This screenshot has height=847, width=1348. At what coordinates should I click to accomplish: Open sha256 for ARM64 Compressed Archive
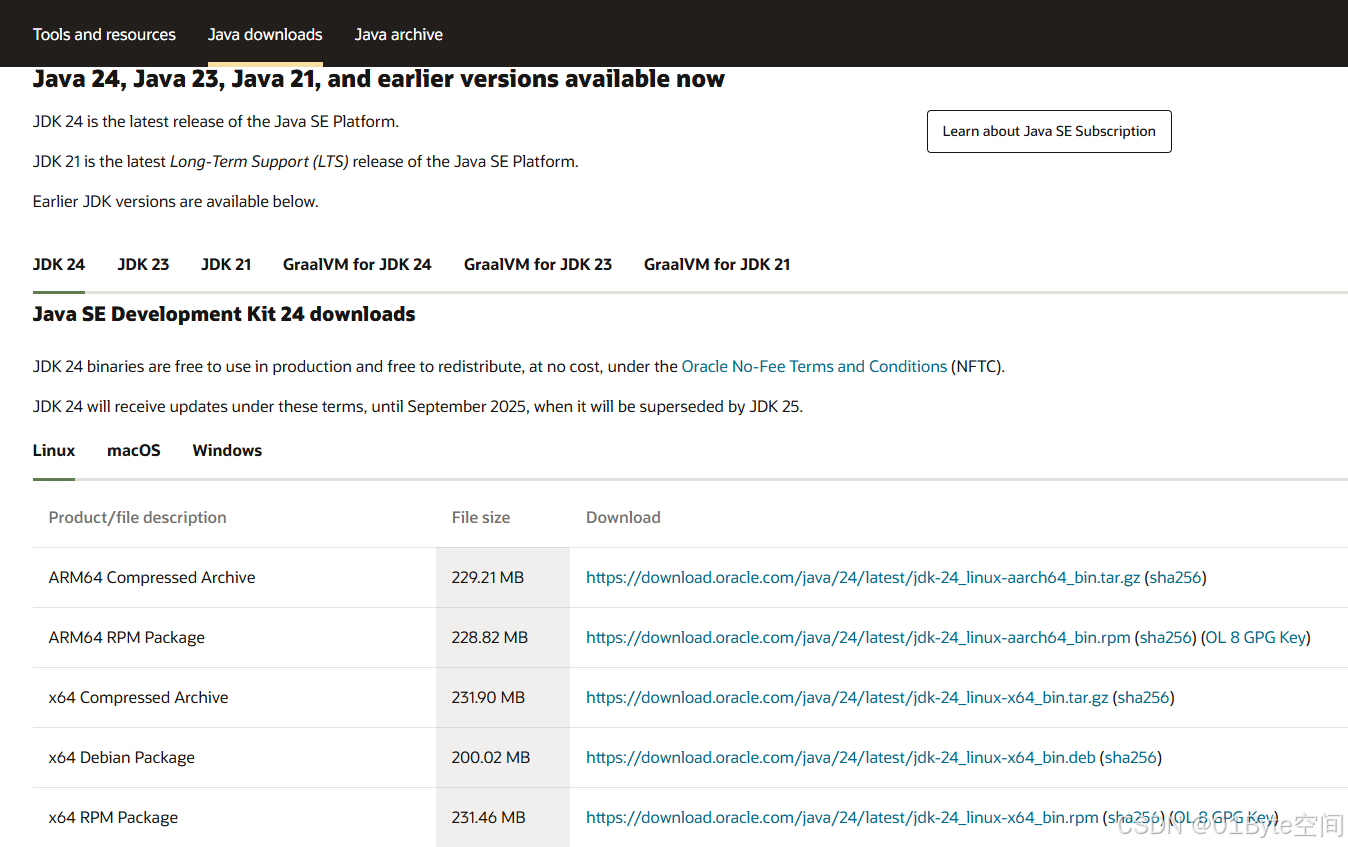[x=1176, y=577]
